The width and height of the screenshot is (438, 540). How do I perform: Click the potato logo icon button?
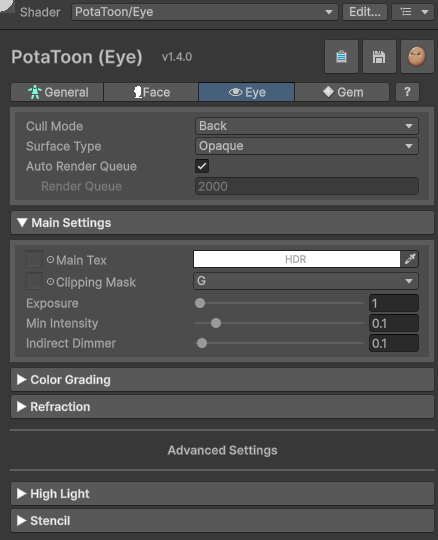(x=417, y=56)
